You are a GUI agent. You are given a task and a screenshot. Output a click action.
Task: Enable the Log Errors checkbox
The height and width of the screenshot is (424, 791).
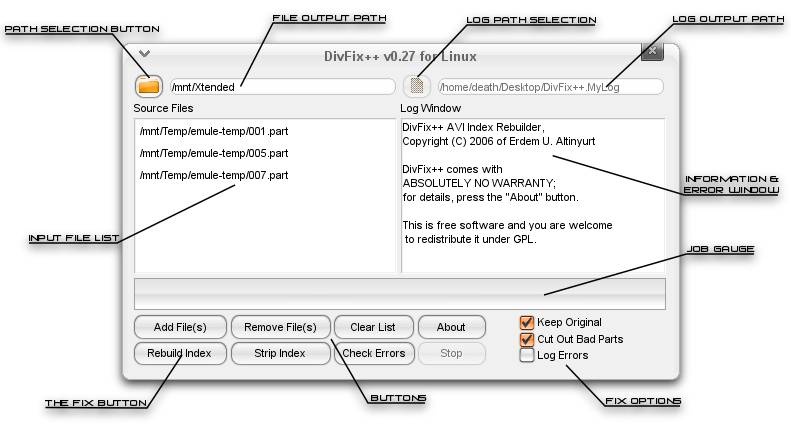[527, 355]
